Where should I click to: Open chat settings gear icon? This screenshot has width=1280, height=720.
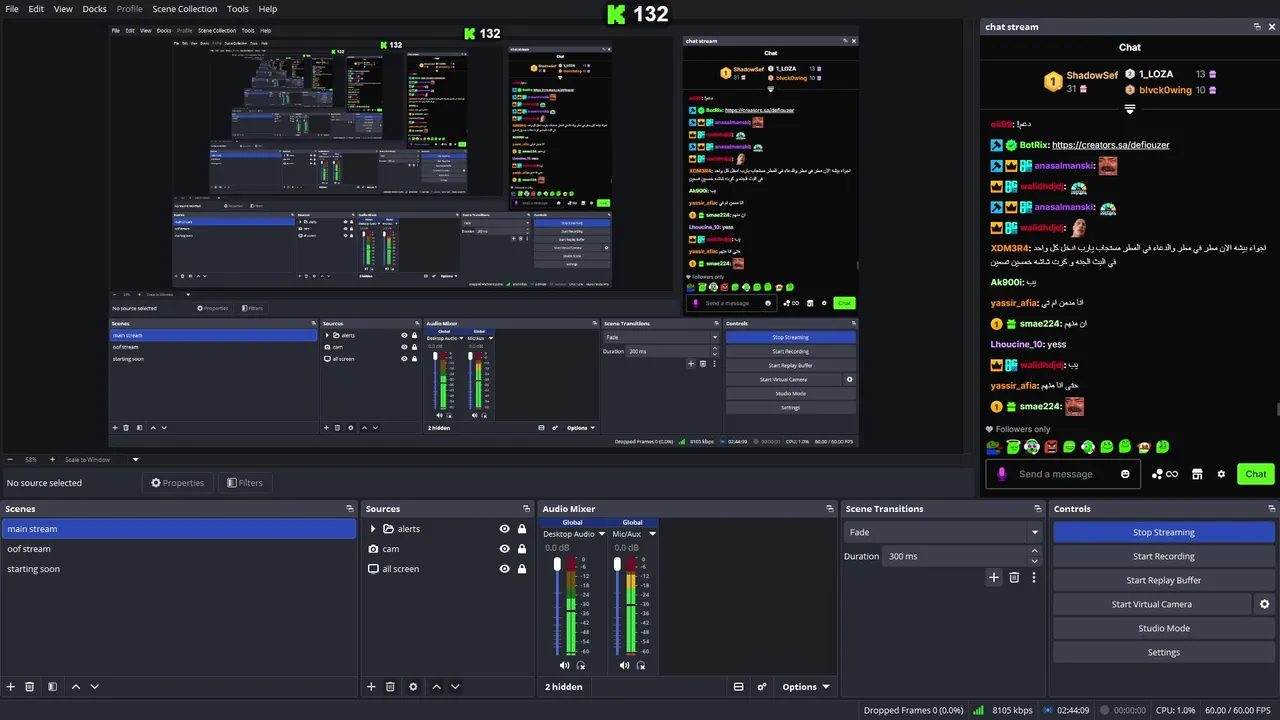coord(1221,474)
